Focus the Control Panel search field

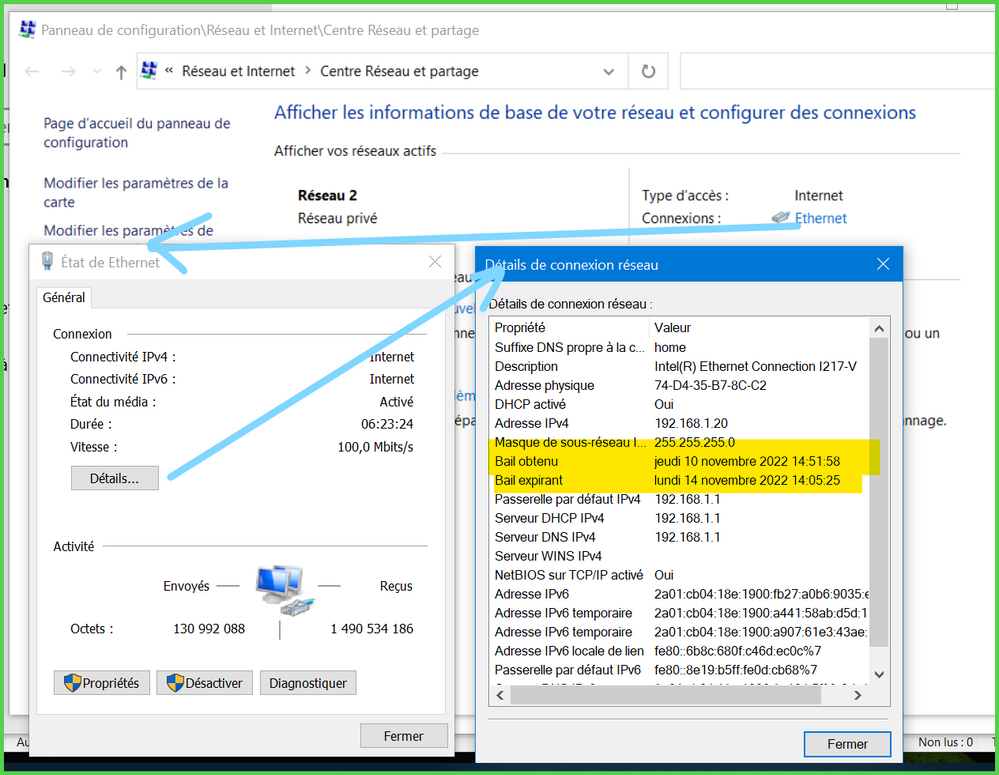(838, 71)
